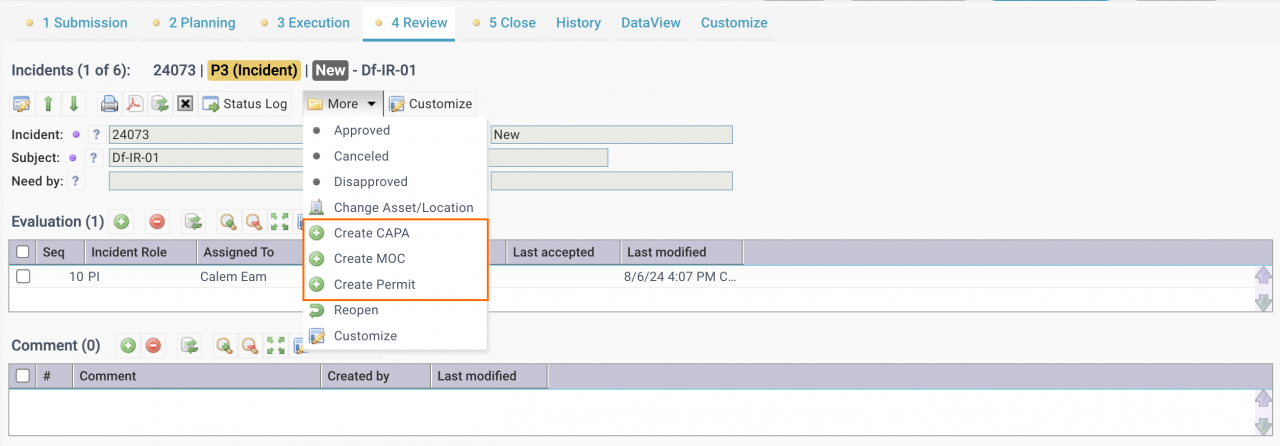Choose Create Permit from the More menu
Screen dimensions: 1280x446
[x=374, y=285]
